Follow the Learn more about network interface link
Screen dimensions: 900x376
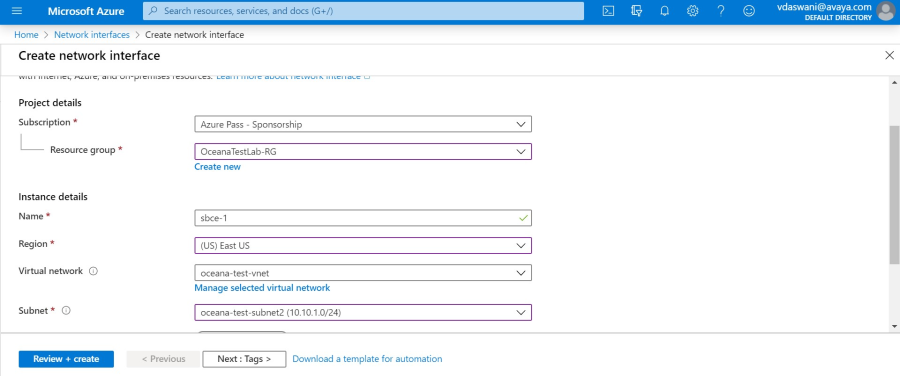(x=293, y=77)
